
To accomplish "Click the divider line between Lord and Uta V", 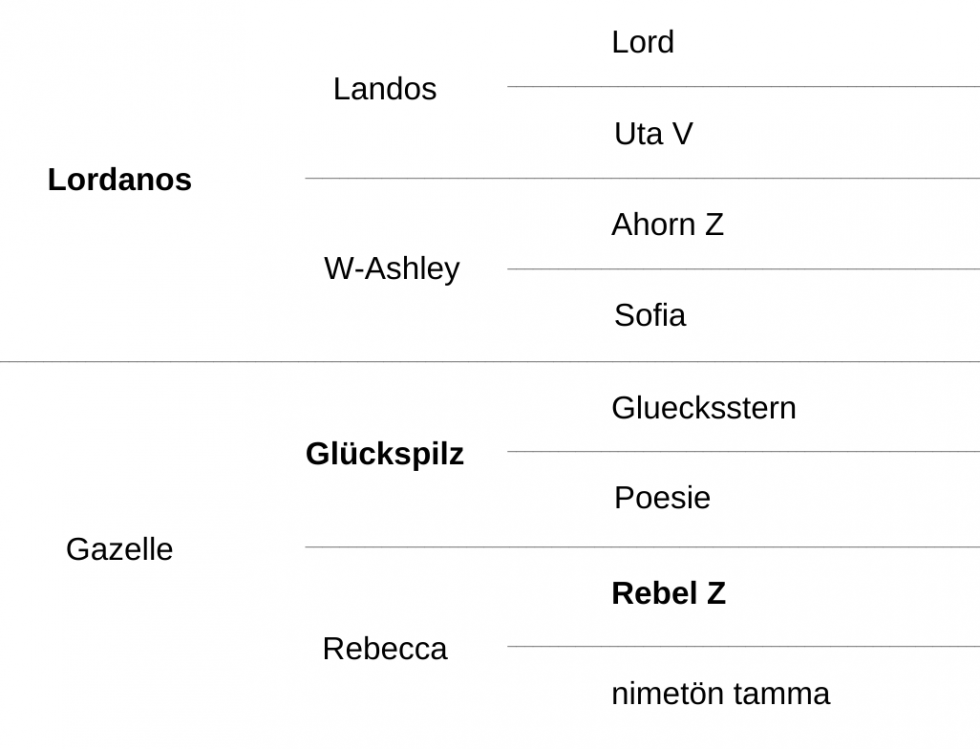I will click(x=743, y=86).
